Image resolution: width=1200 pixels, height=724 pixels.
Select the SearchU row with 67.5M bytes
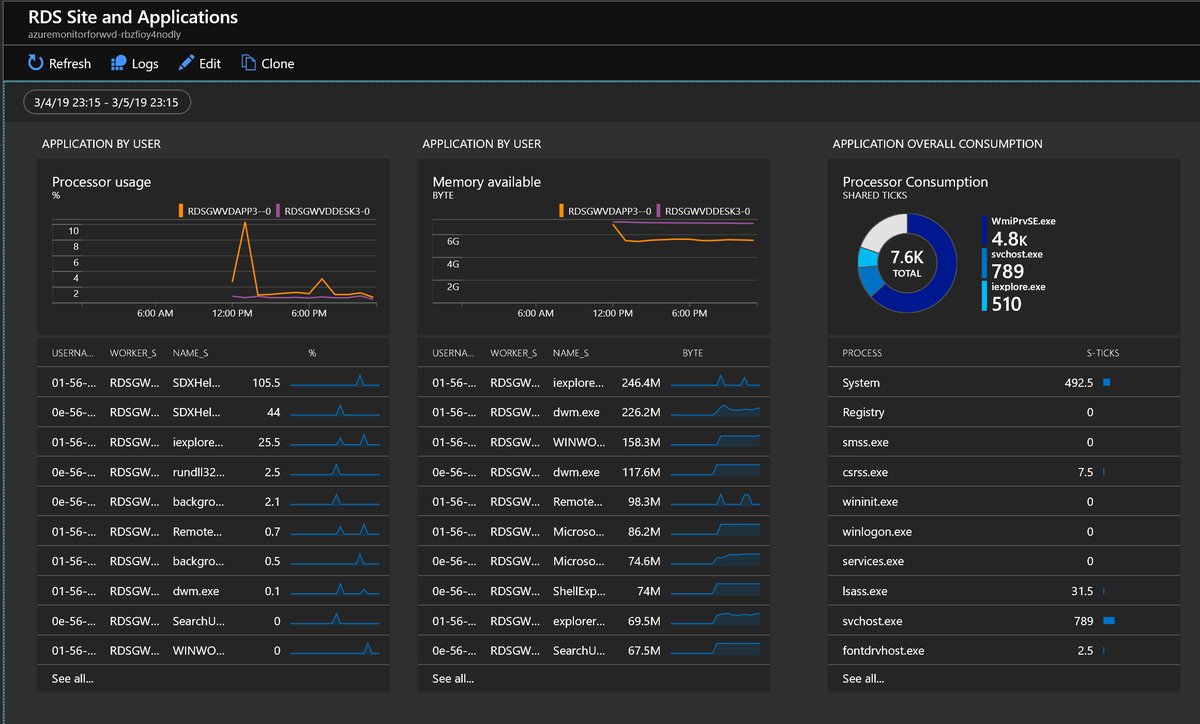click(594, 651)
